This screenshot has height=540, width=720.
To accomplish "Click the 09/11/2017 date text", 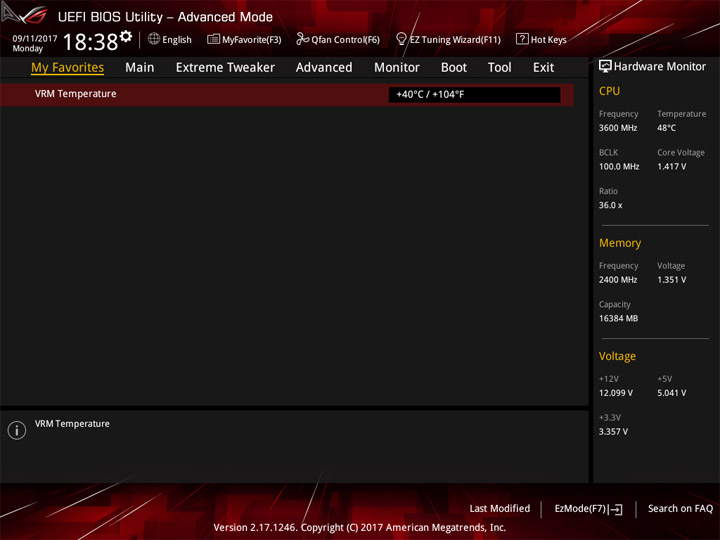I will pyautogui.click(x=35, y=39).
